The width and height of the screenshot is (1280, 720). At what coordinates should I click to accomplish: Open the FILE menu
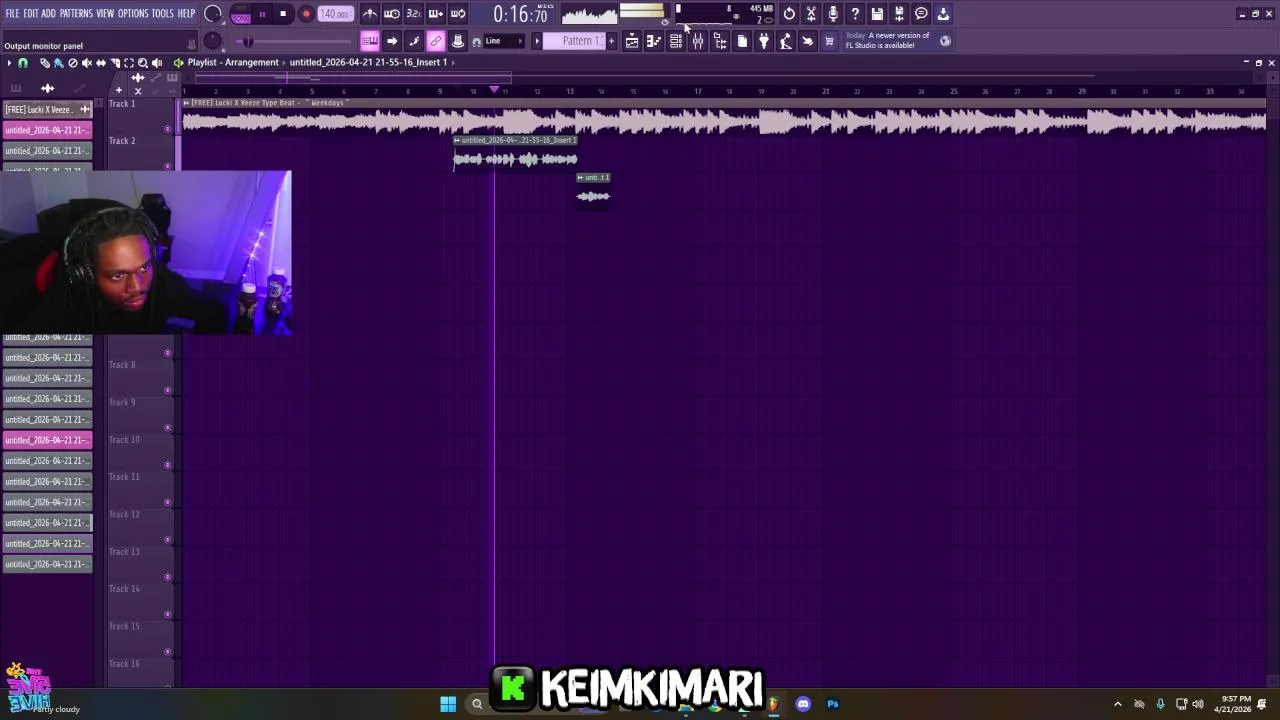(x=12, y=14)
